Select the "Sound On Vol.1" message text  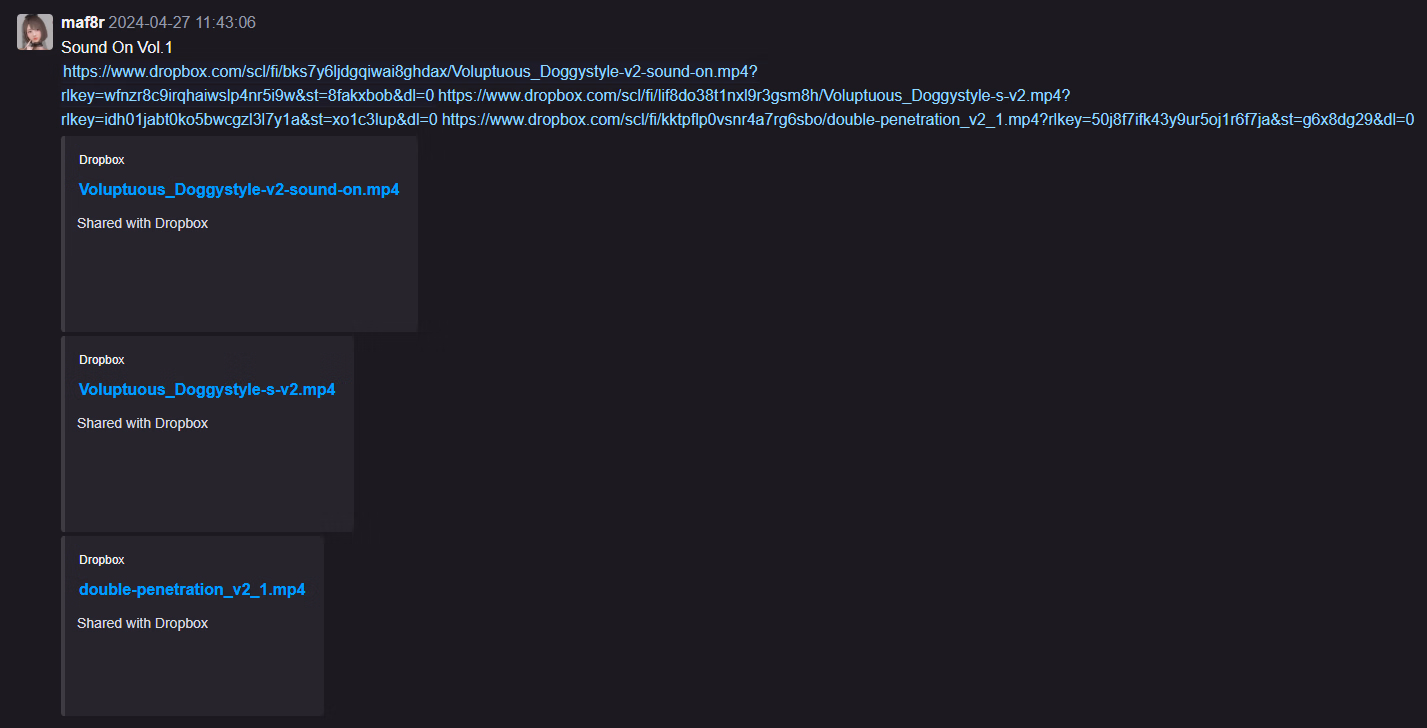117,47
